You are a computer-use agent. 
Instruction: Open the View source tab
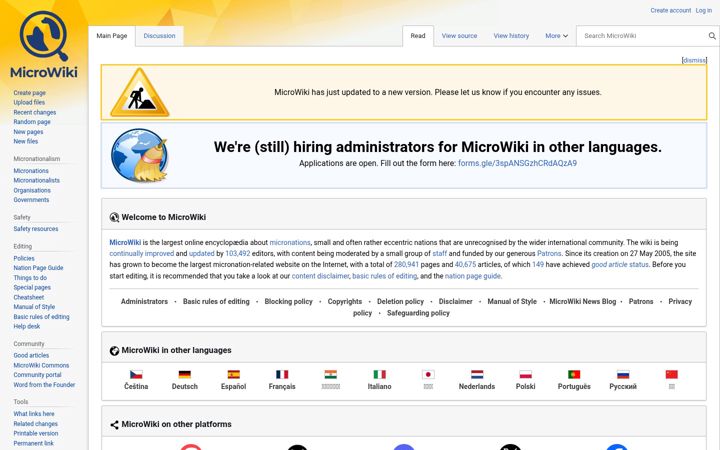pos(459,36)
